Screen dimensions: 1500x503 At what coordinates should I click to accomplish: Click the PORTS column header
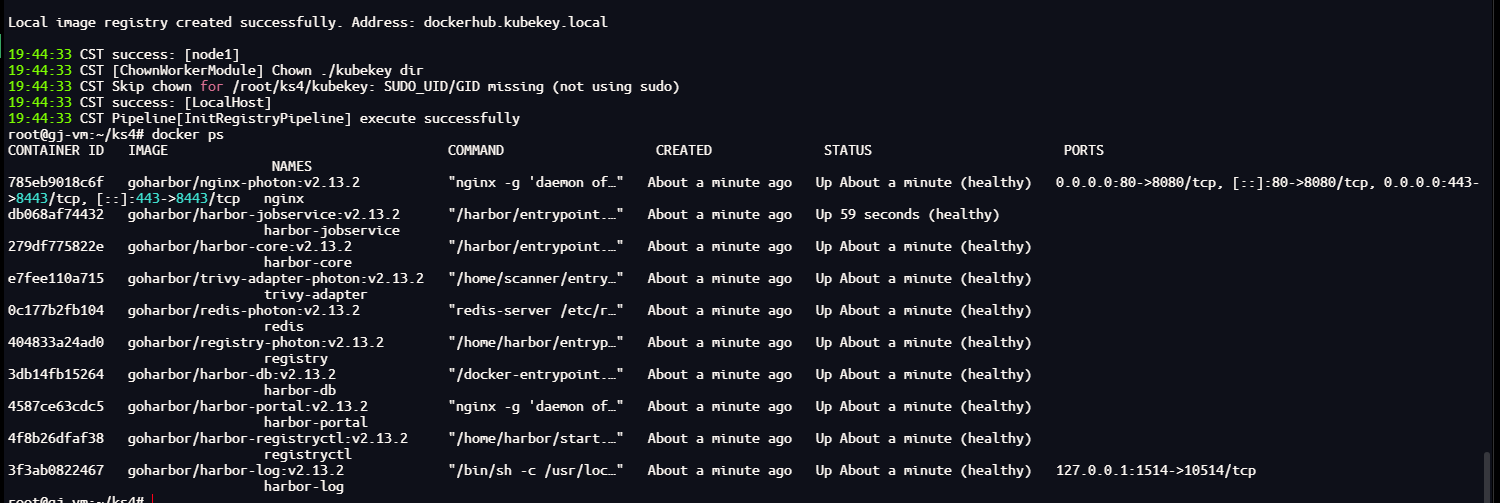pos(1084,150)
